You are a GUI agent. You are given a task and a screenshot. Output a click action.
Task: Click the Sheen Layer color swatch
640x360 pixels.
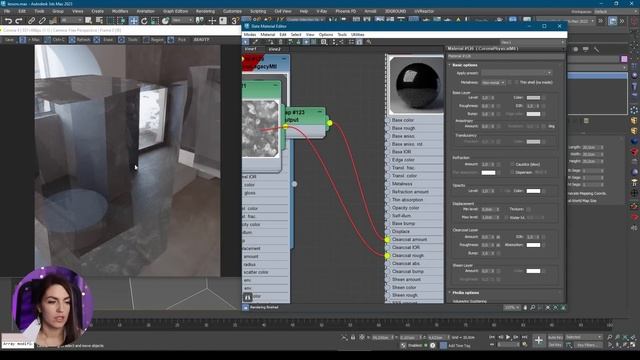pyautogui.click(x=533, y=271)
